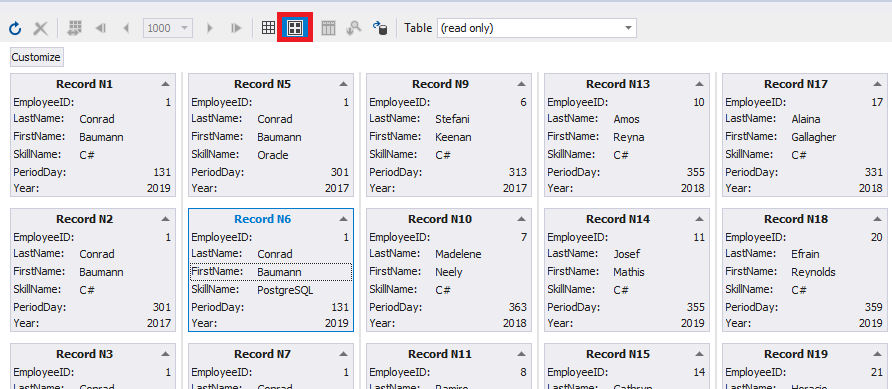Jump to the last page of records
Viewport: 892px width, 389px height.
236,28
